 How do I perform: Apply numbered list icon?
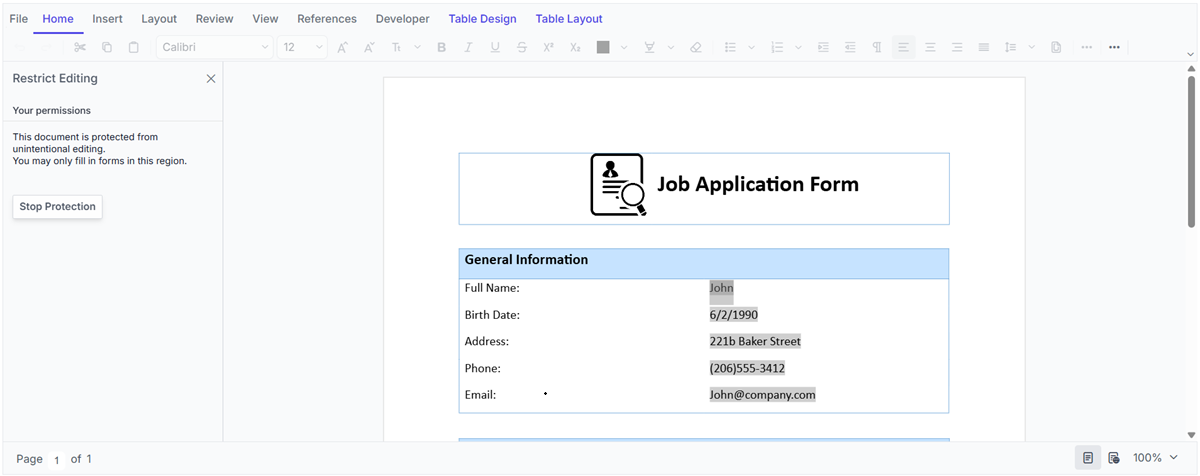[777, 47]
